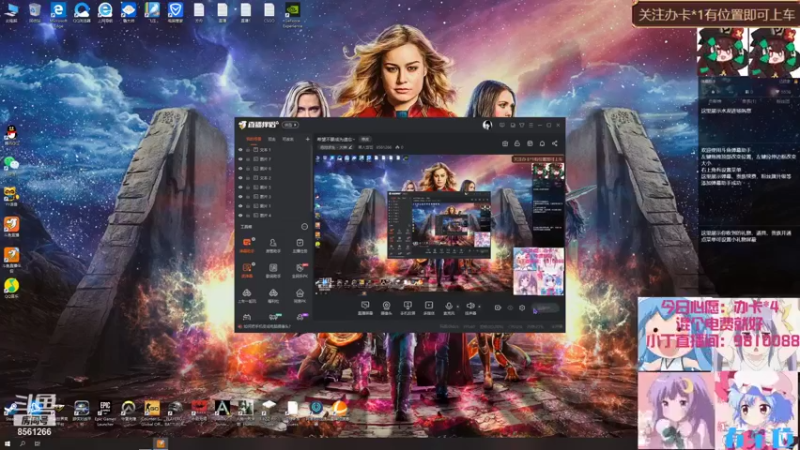
Task: Open the house-shaped tool in the toolbox
Action: click(x=299, y=295)
